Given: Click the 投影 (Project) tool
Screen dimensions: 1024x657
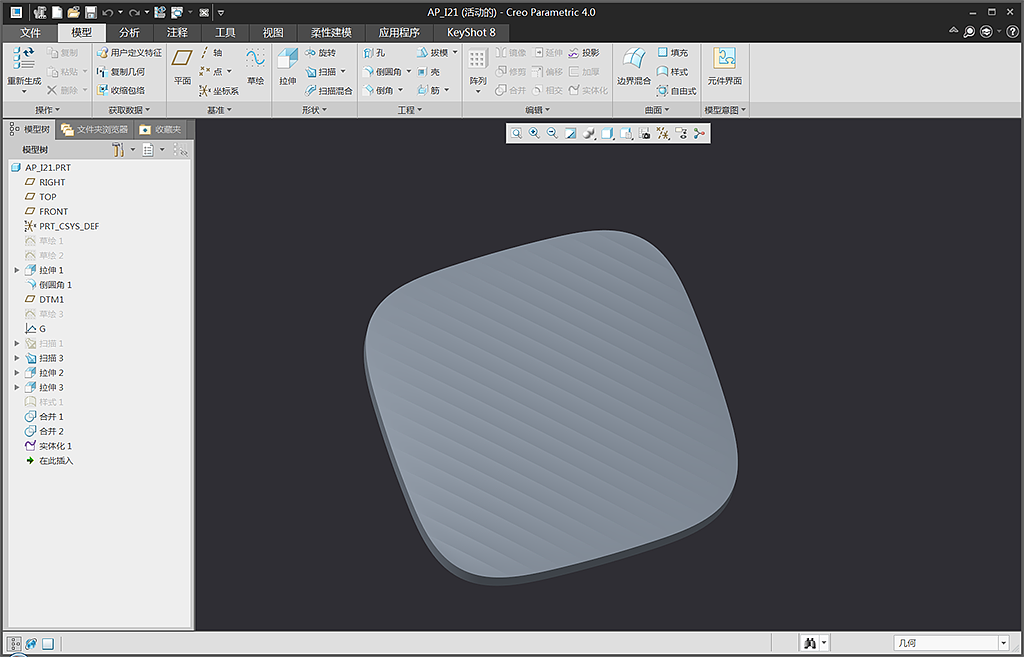Looking at the screenshot, I should point(584,53).
